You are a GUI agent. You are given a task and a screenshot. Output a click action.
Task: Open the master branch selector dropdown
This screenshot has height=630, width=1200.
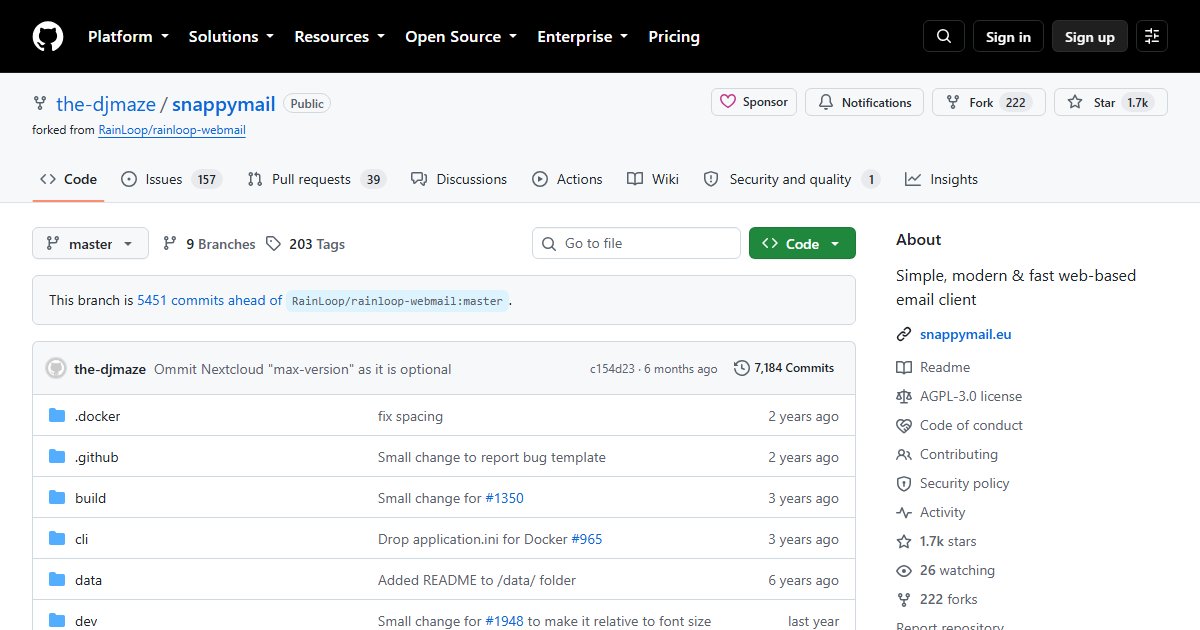[x=90, y=244]
